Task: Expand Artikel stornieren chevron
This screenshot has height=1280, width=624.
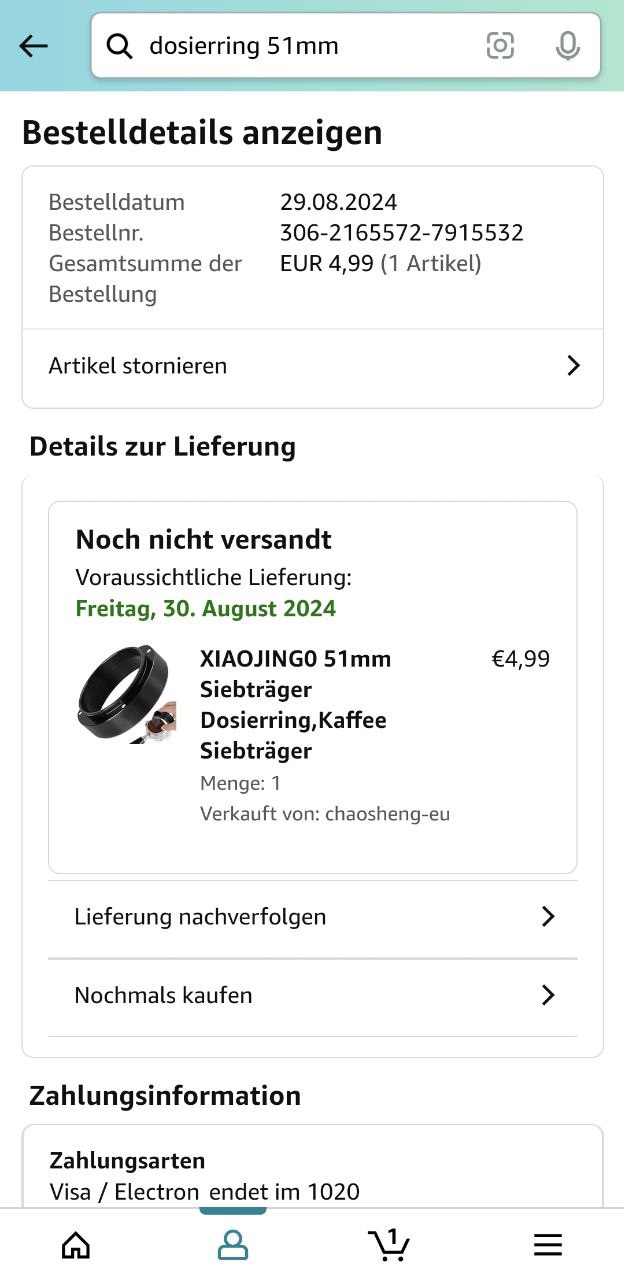Action: [573, 366]
